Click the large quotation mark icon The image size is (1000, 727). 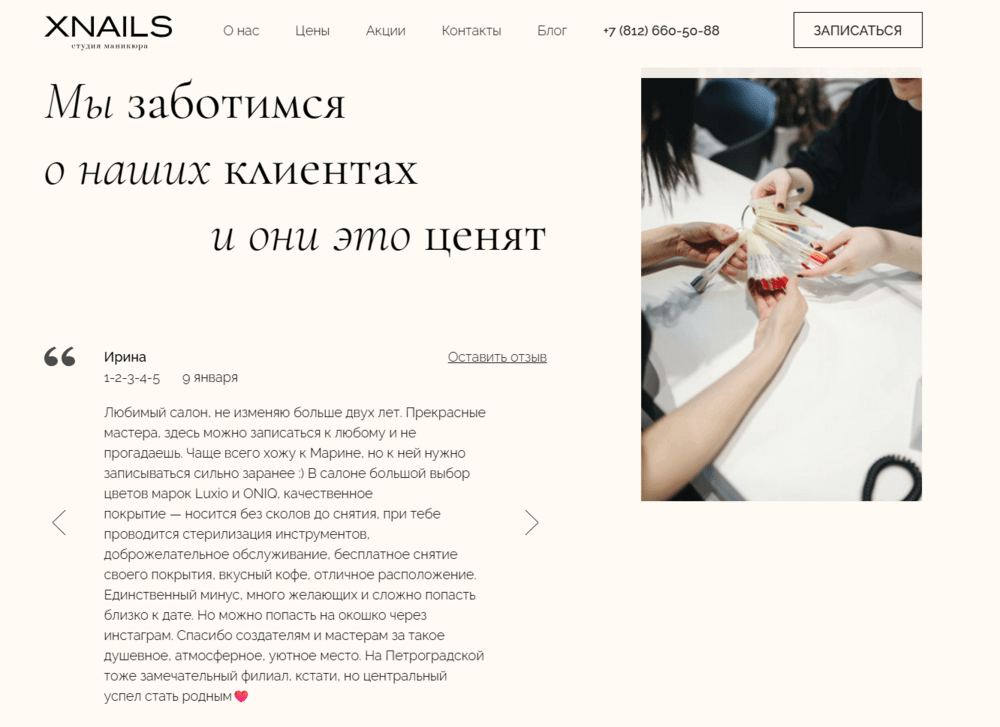click(60, 356)
